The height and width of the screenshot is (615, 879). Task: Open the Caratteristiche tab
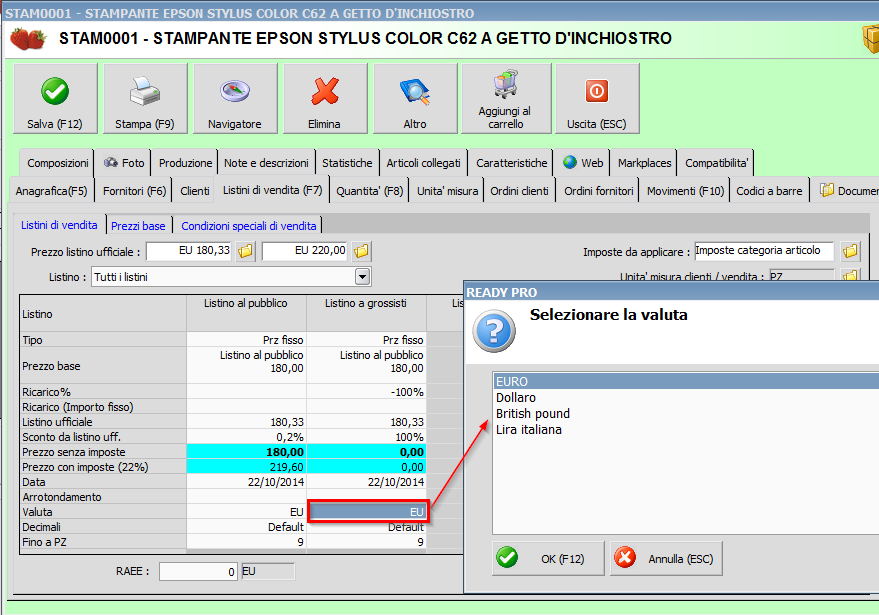click(511, 163)
